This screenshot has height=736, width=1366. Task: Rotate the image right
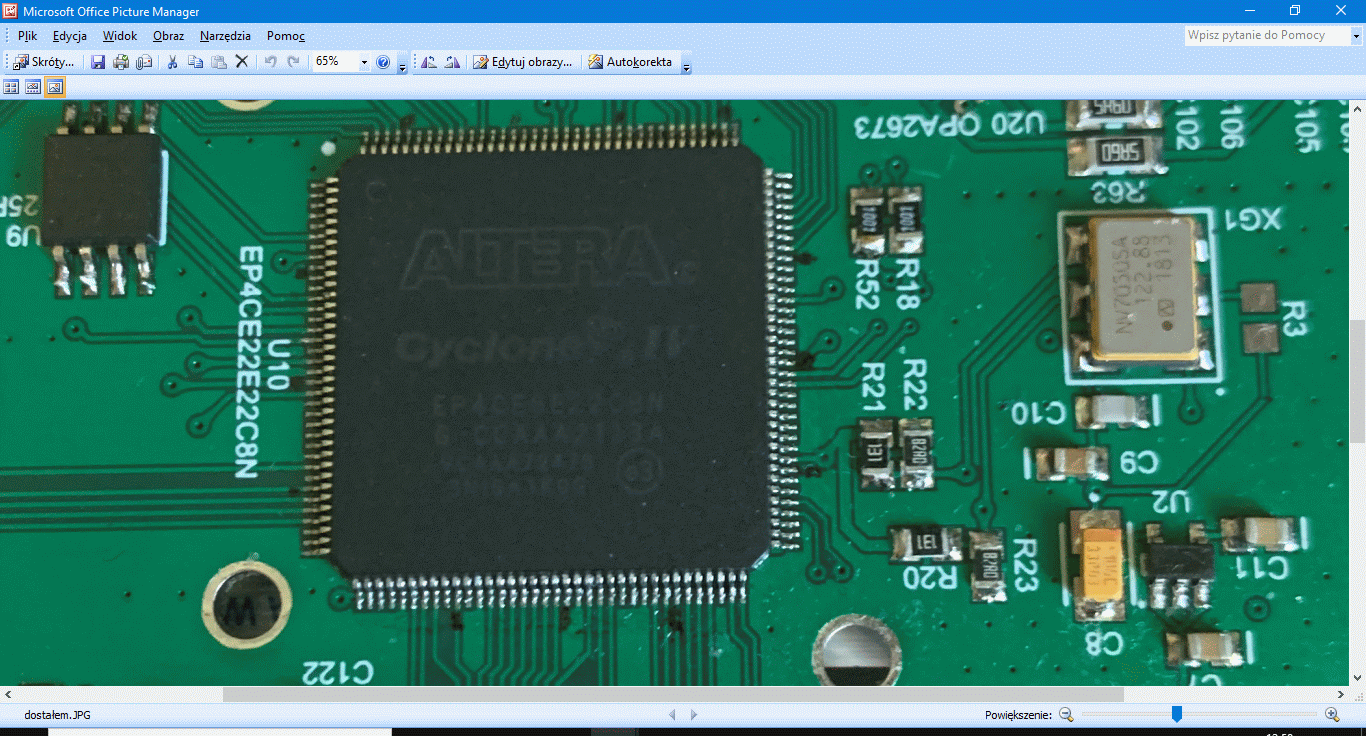pos(452,62)
